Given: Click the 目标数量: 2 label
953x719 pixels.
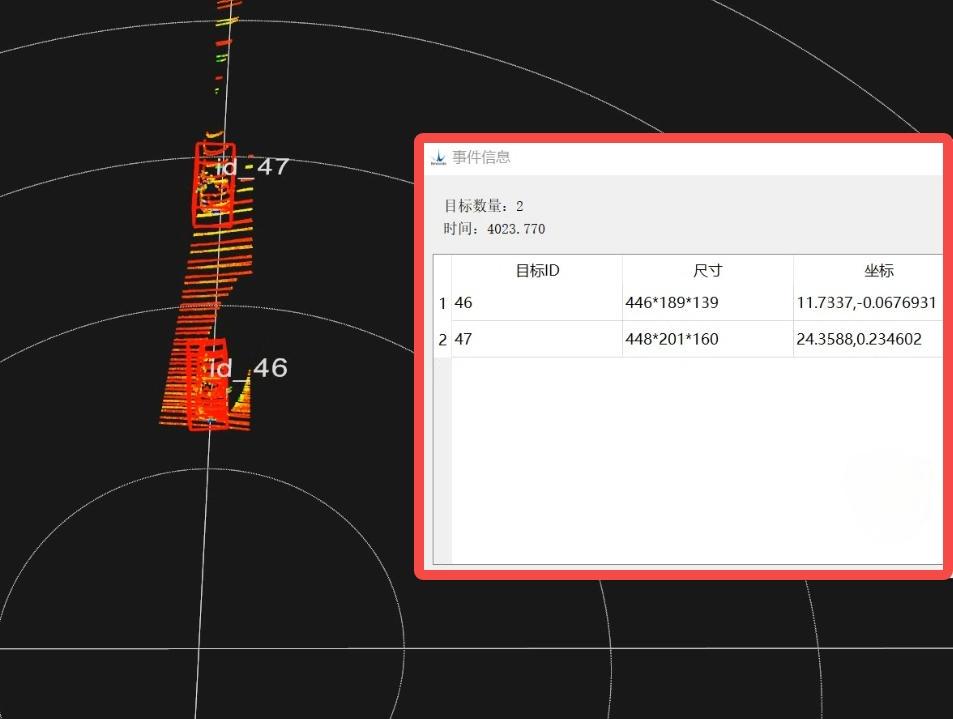Looking at the screenshot, I should tap(484, 206).
